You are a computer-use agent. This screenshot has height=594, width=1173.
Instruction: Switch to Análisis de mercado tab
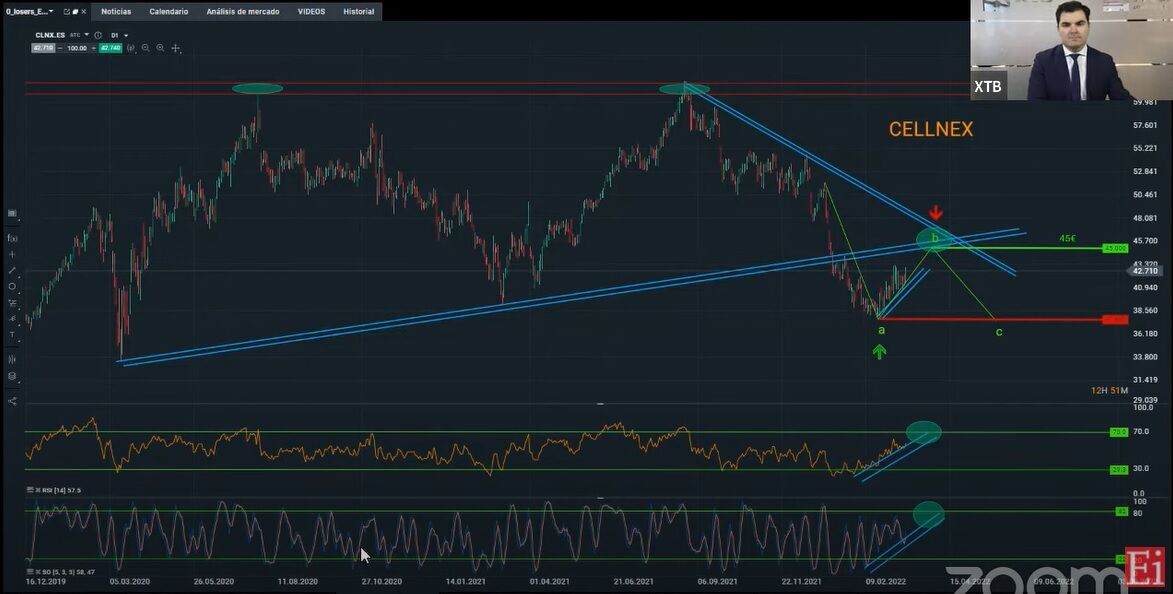tap(243, 12)
